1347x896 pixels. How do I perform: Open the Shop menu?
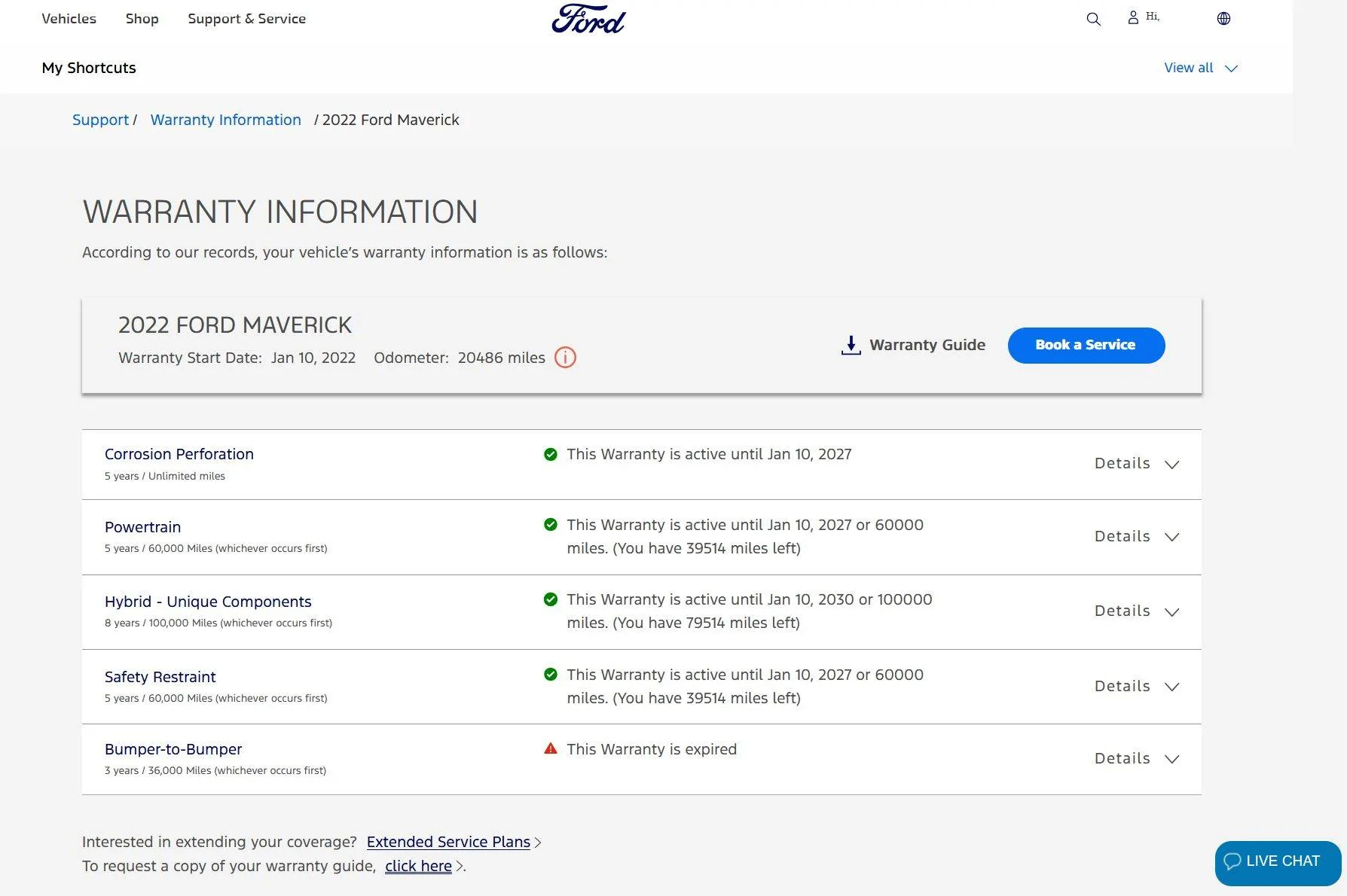pyautogui.click(x=142, y=19)
